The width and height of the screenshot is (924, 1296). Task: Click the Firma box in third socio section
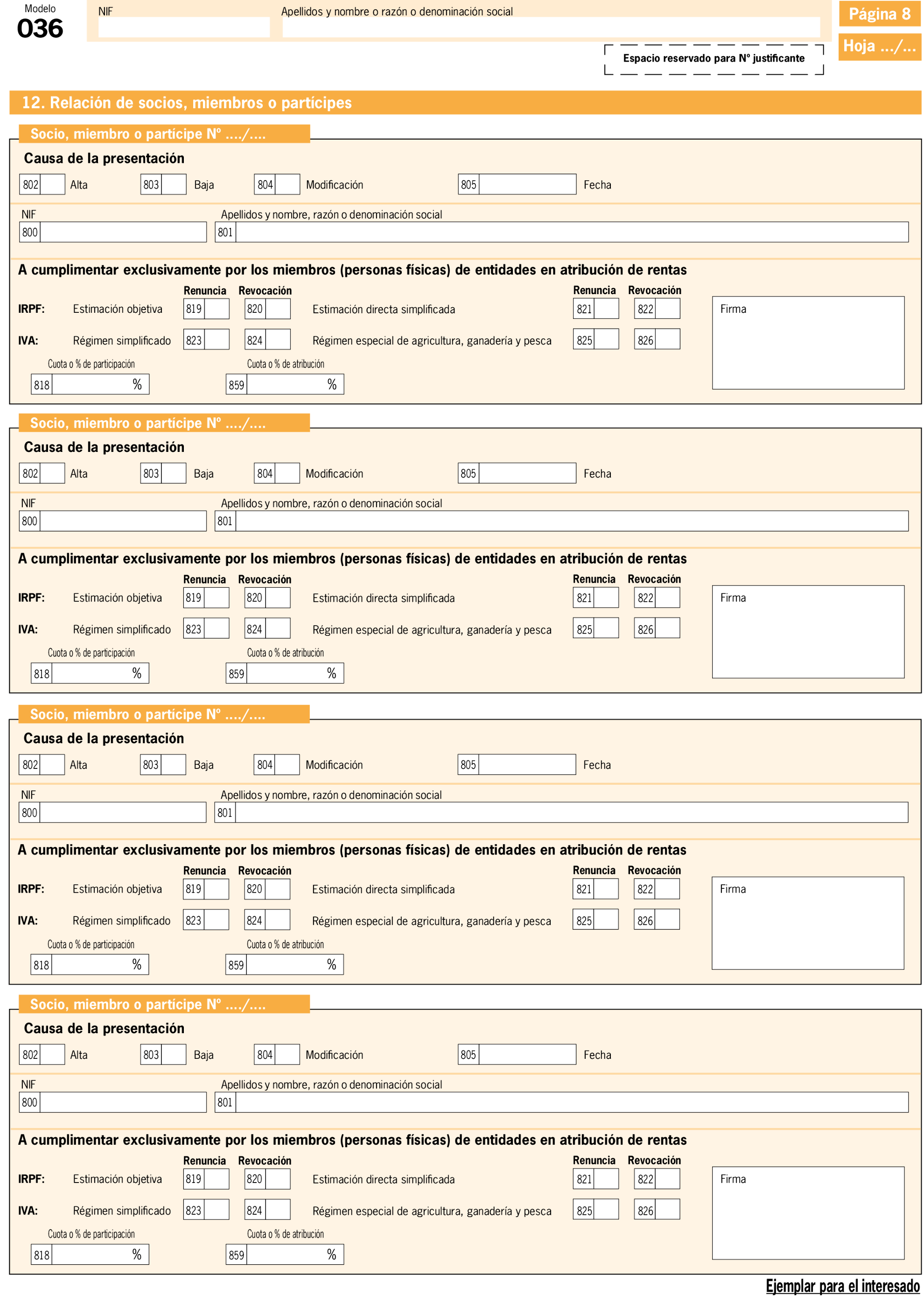coord(808,923)
